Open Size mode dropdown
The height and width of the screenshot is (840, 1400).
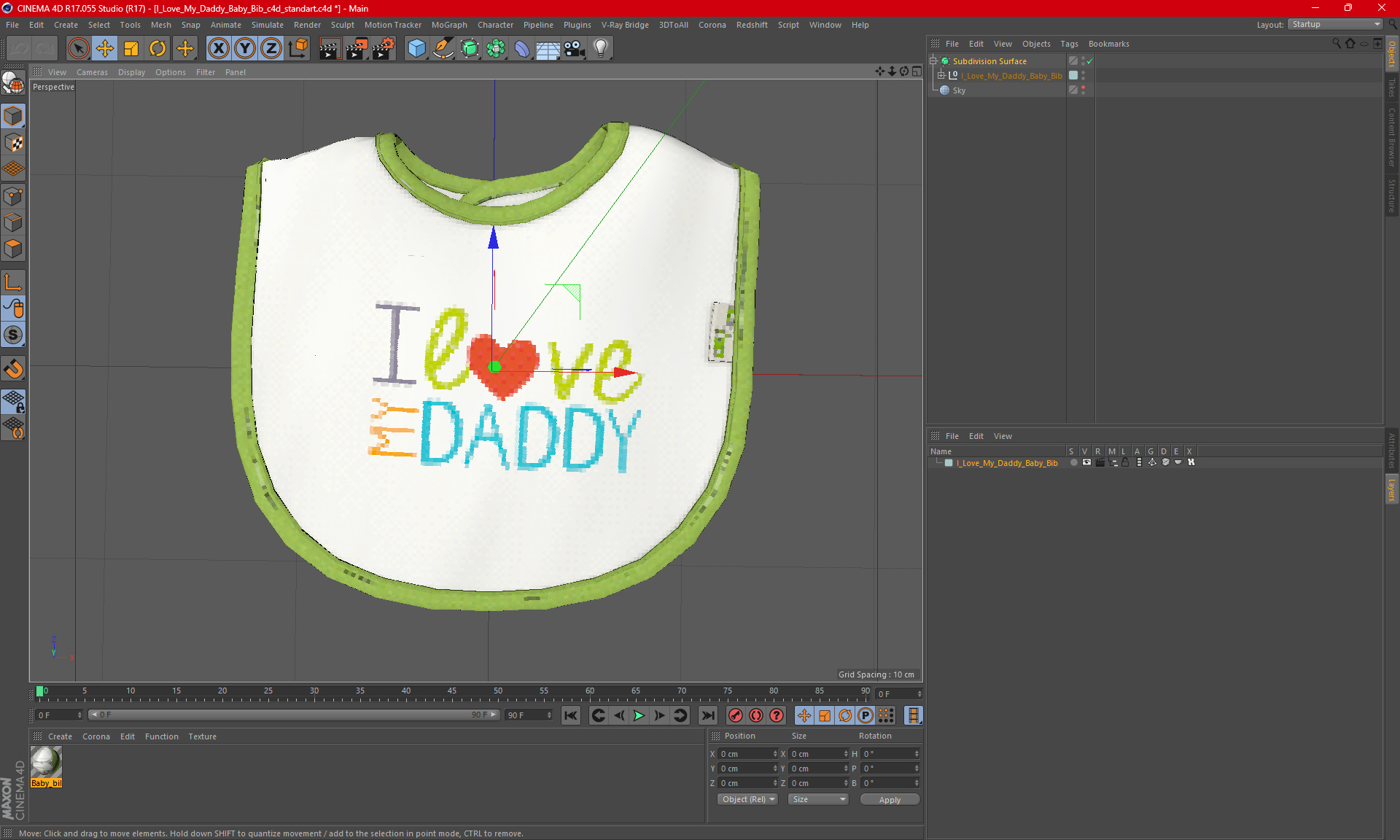[818, 799]
